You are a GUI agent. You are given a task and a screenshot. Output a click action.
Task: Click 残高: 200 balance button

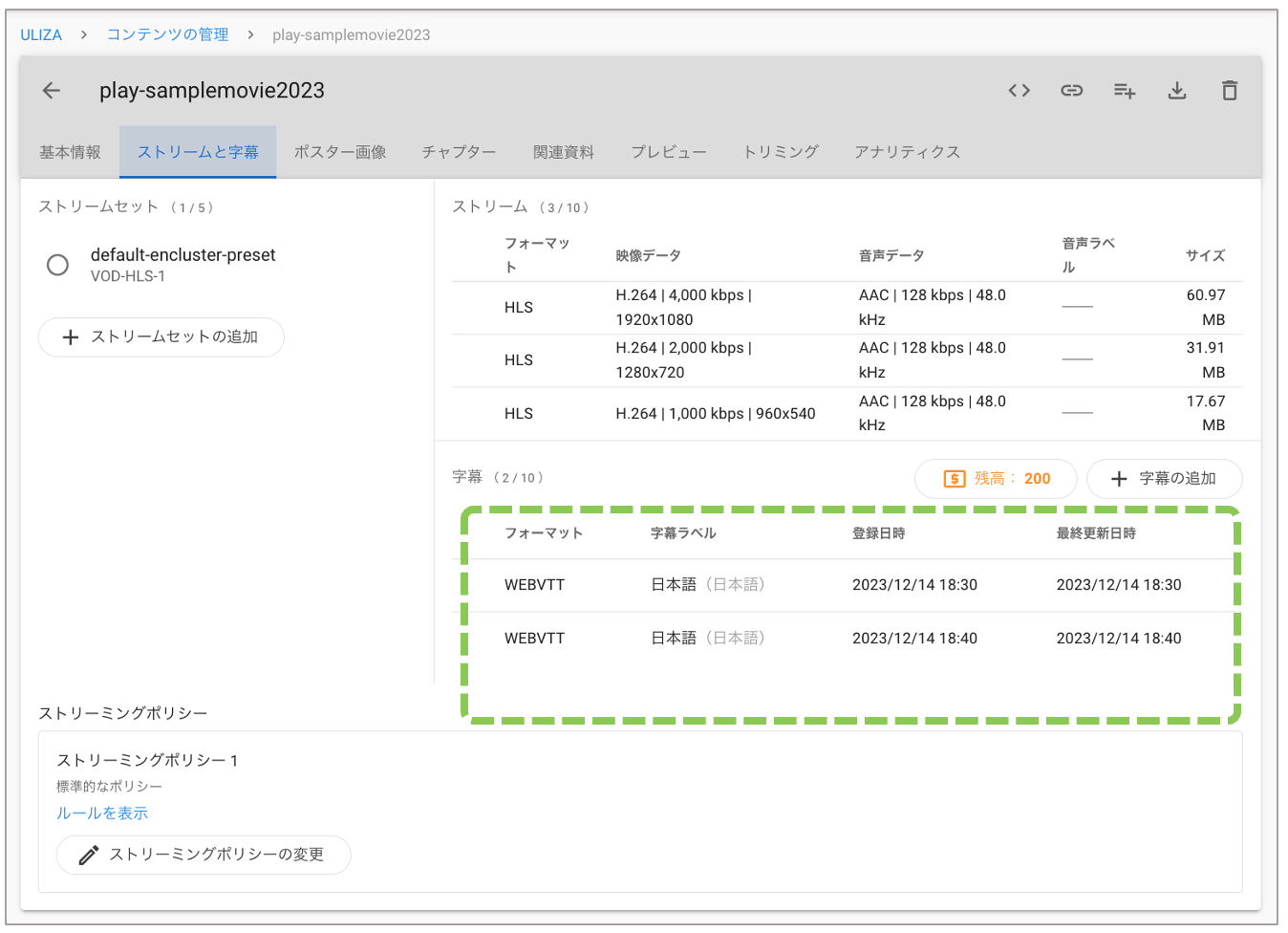(x=996, y=479)
